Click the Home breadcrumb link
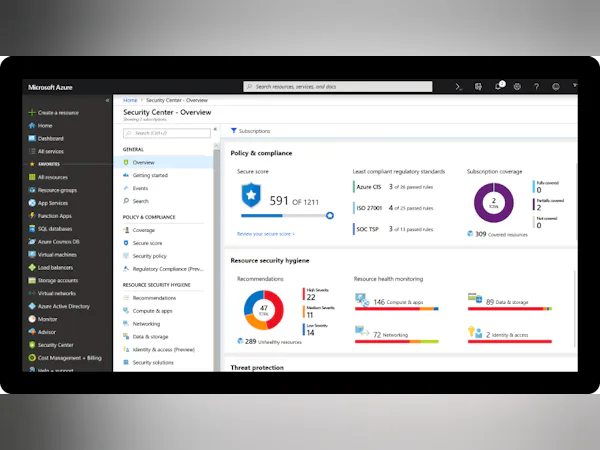This screenshot has height=450, width=600. [x=130, y=100]
